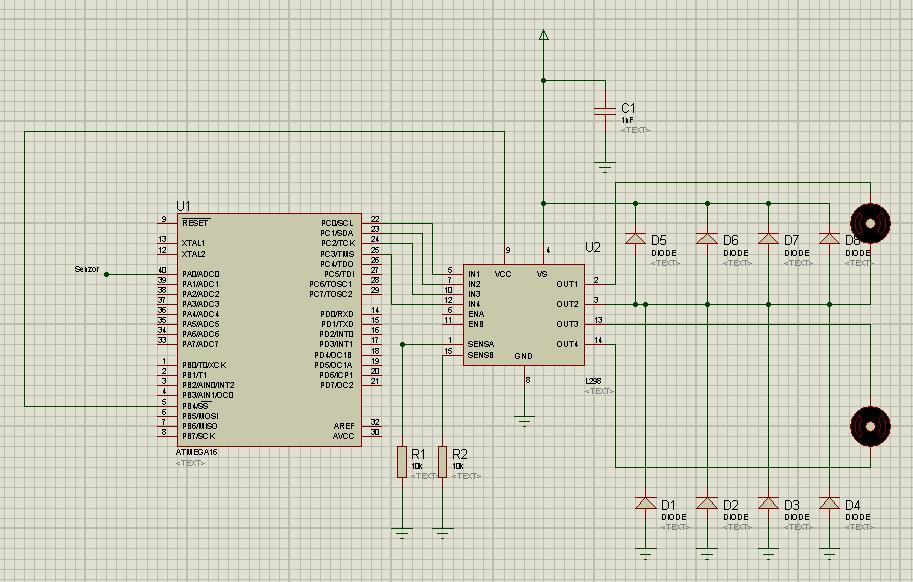Select the D8 diode symbol beside the motor
The height and width of the screenshot is (582, 913).
(829, 238)
